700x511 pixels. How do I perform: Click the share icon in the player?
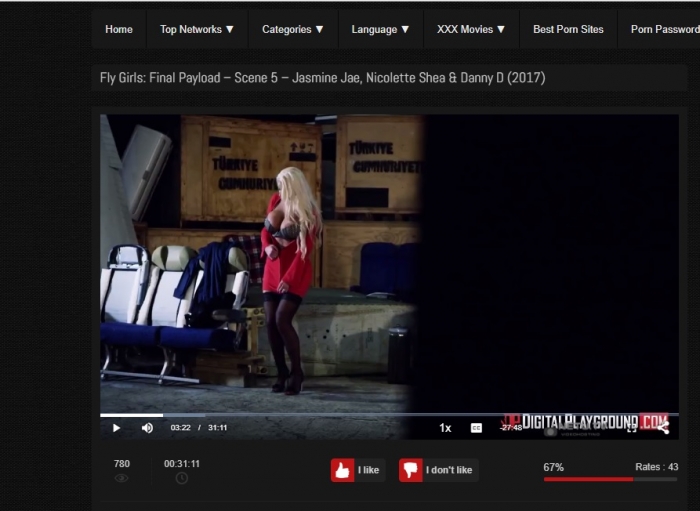pos(663,428)
